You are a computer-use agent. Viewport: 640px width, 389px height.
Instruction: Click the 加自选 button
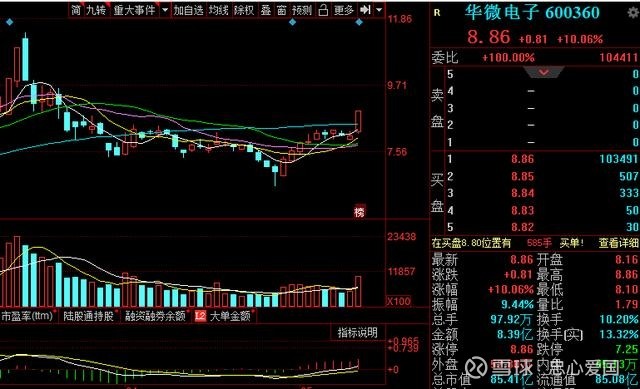pos(188,10)
